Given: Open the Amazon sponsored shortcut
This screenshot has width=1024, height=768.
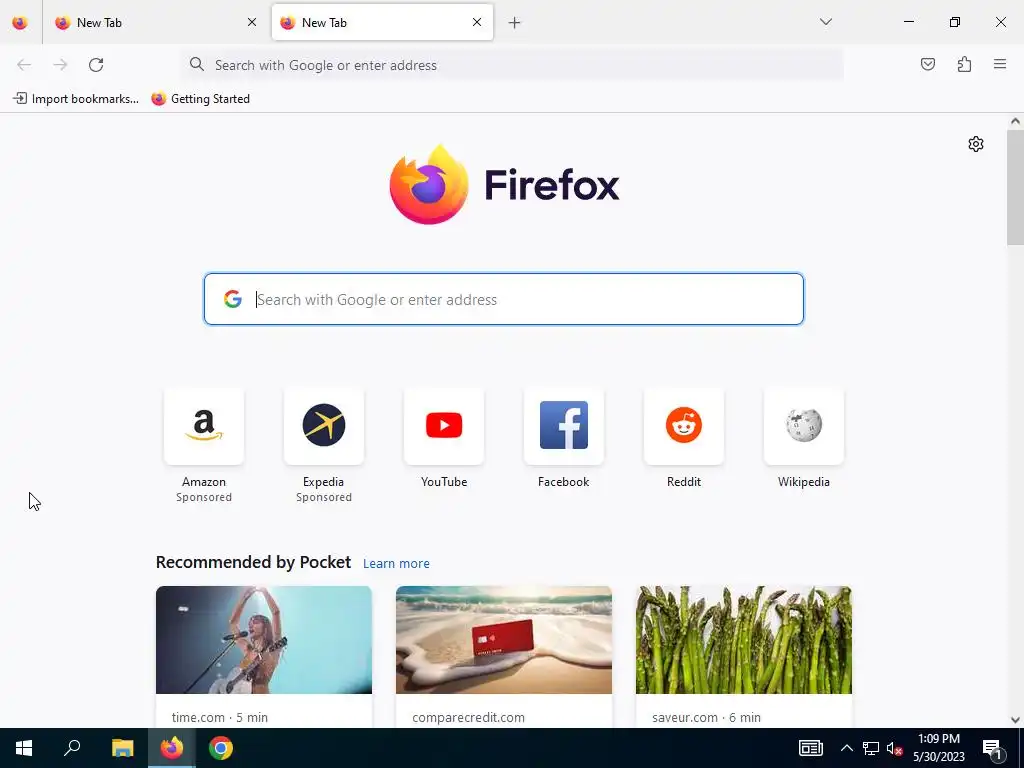Looking at the screenshot, I should pos(204,425).
